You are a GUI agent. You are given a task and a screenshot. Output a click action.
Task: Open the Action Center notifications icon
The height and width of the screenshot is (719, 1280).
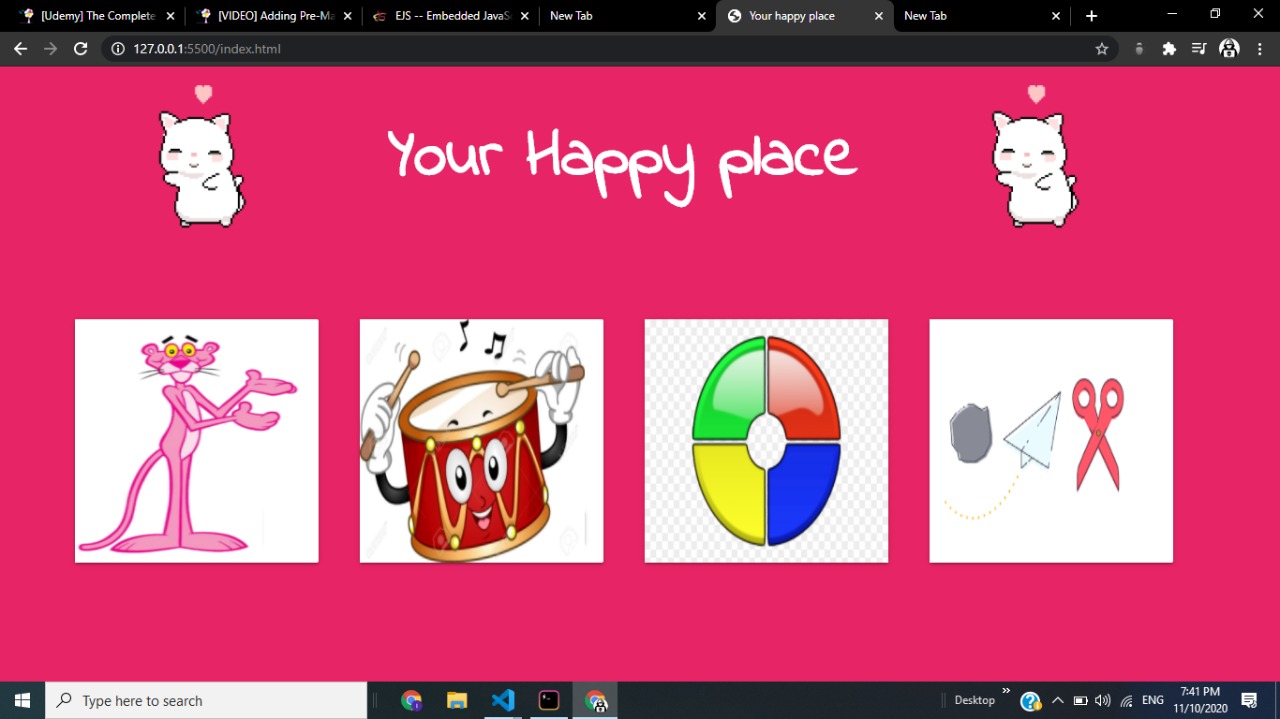pos(1249,700)
